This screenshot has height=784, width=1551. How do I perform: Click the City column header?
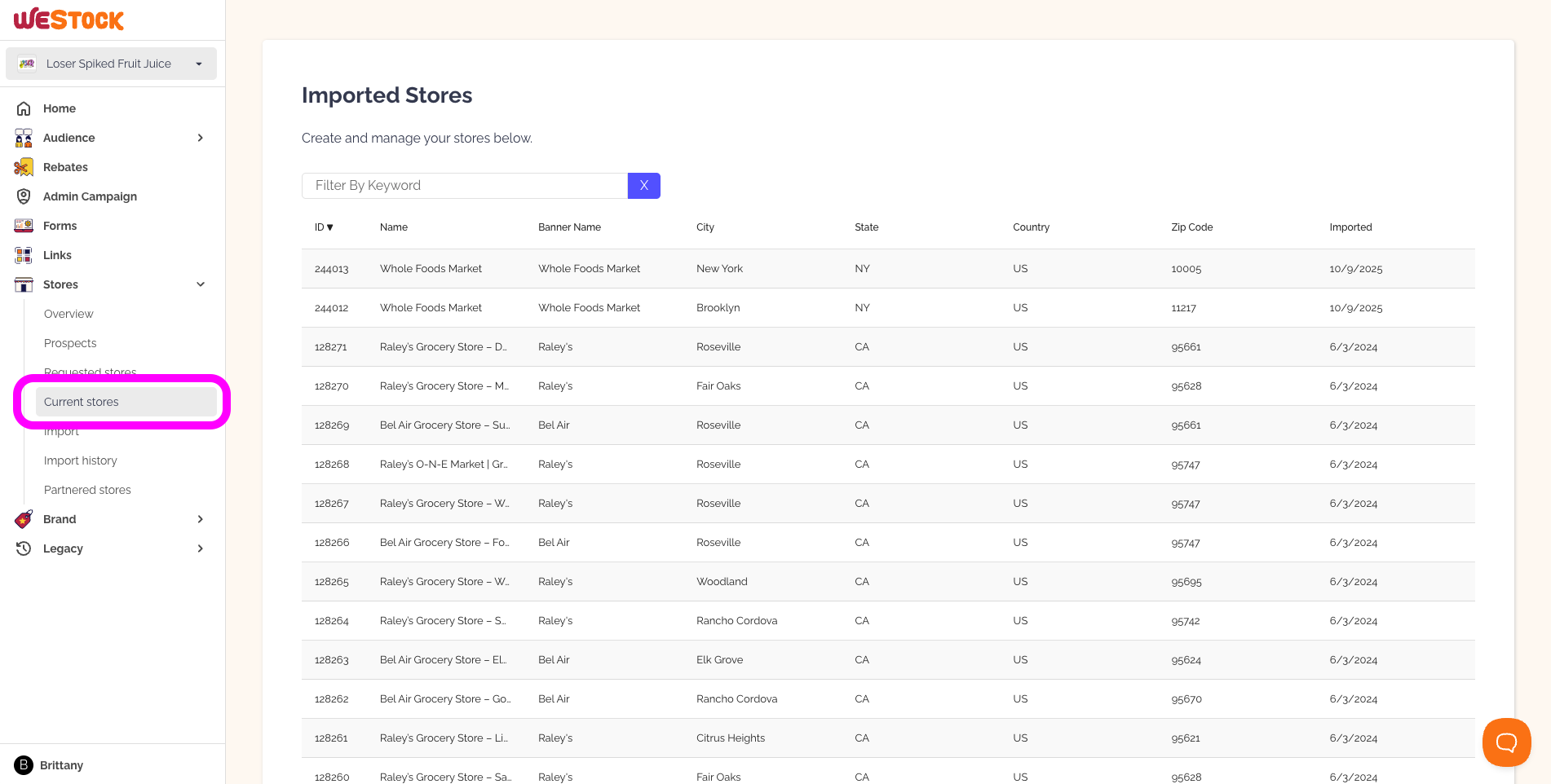[x=705, y=227]
